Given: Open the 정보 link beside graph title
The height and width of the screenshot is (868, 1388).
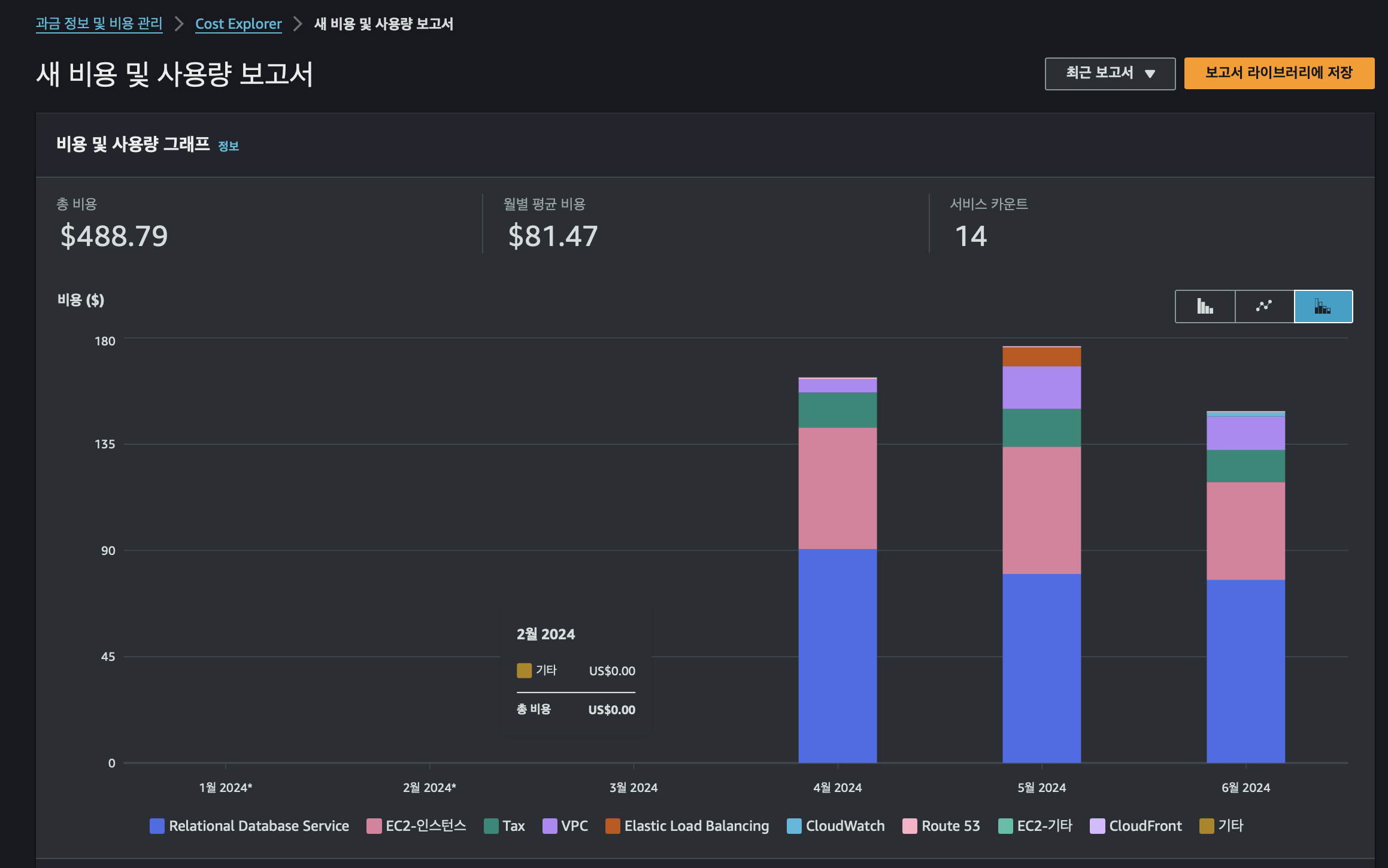Looking at the screenshot, I should pos(228,146).
